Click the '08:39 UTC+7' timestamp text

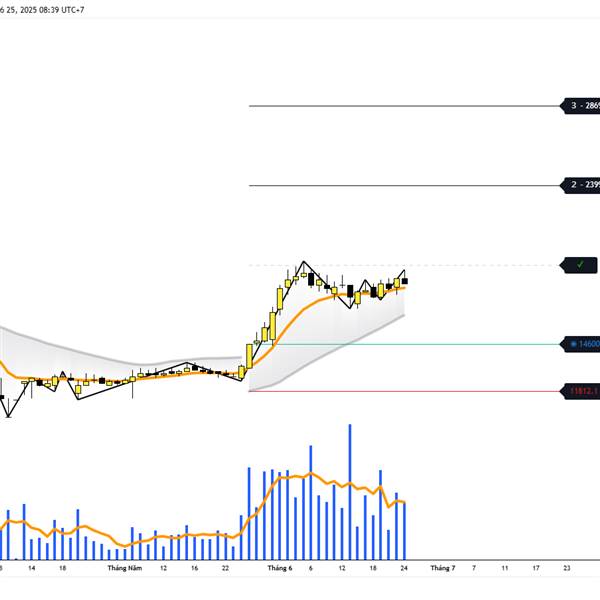62,10
